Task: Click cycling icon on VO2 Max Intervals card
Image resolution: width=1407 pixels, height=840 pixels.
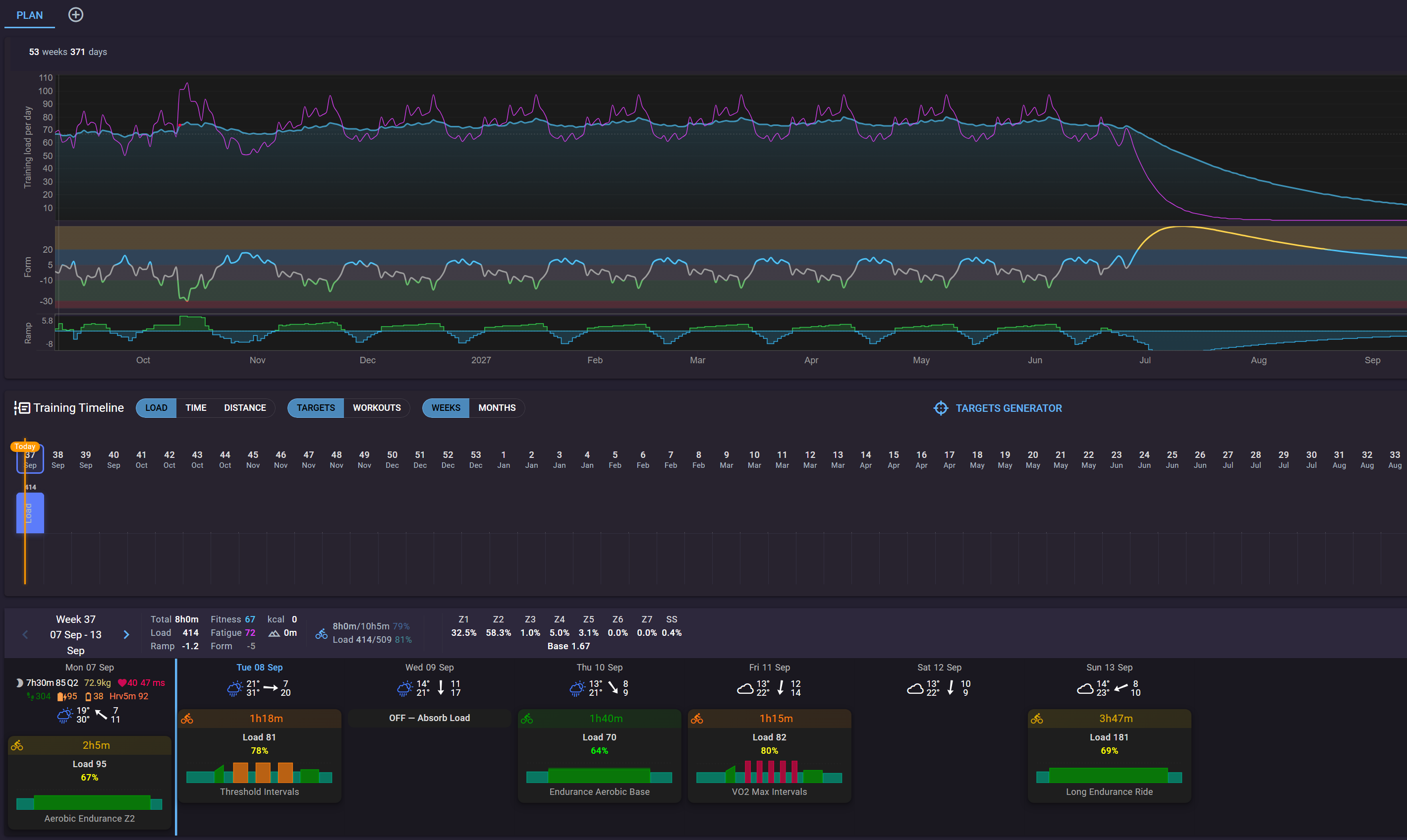Action: click(697, 718)
